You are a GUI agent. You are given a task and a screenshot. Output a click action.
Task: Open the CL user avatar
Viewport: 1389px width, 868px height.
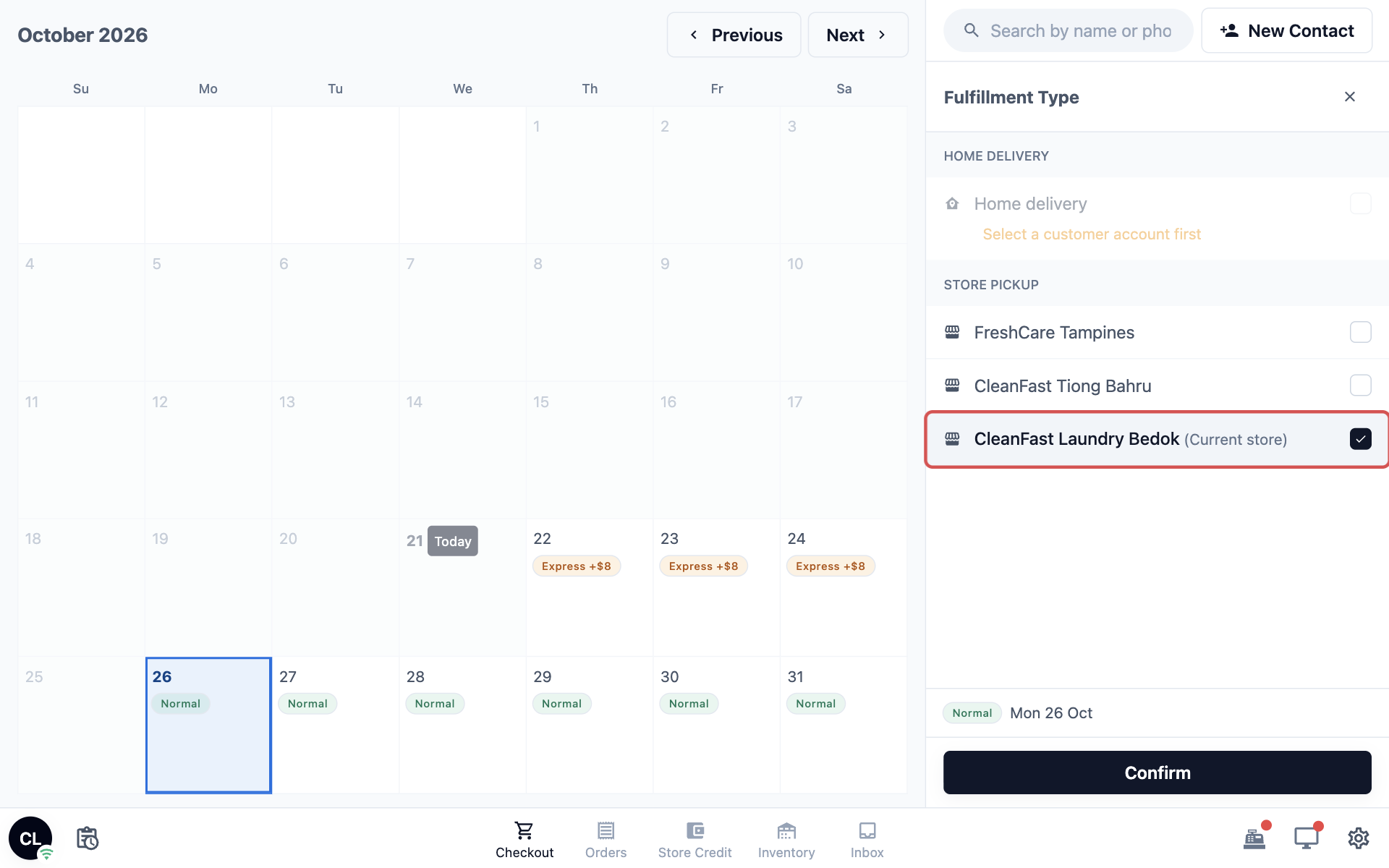click(30, 838)
